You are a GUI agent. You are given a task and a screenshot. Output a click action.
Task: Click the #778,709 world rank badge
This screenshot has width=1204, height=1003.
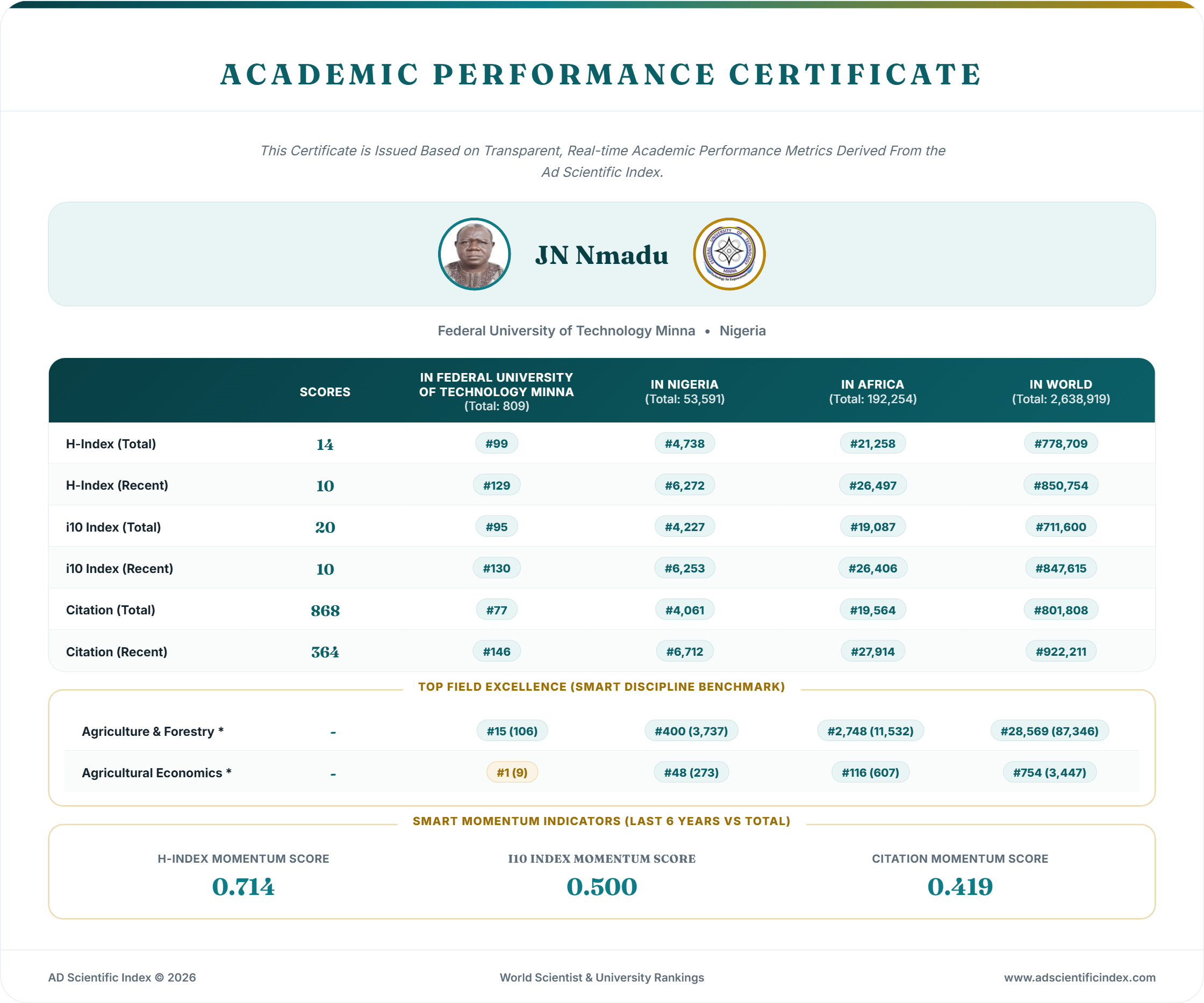coord(1060,443)
